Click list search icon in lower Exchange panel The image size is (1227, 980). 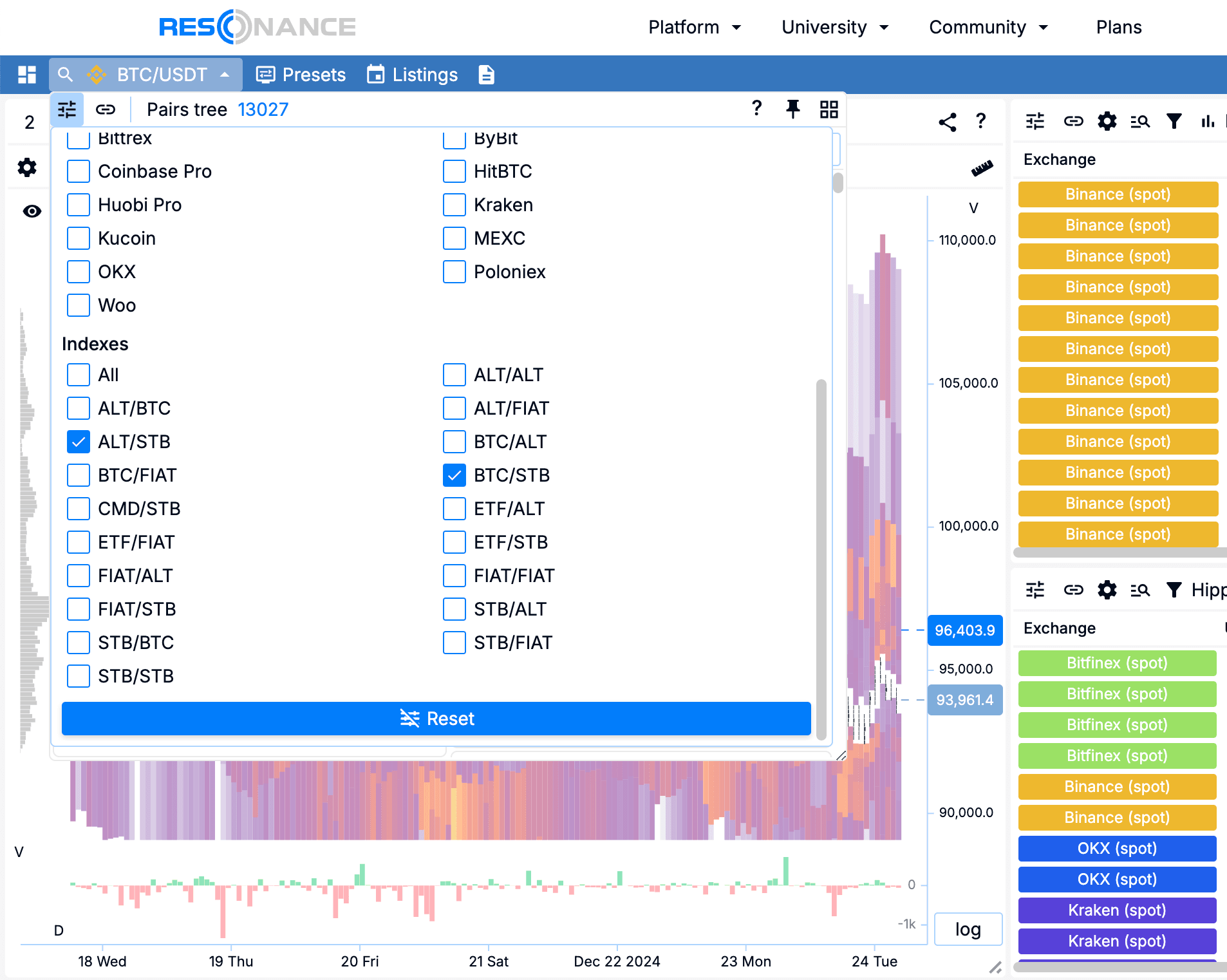(1141, 590)
